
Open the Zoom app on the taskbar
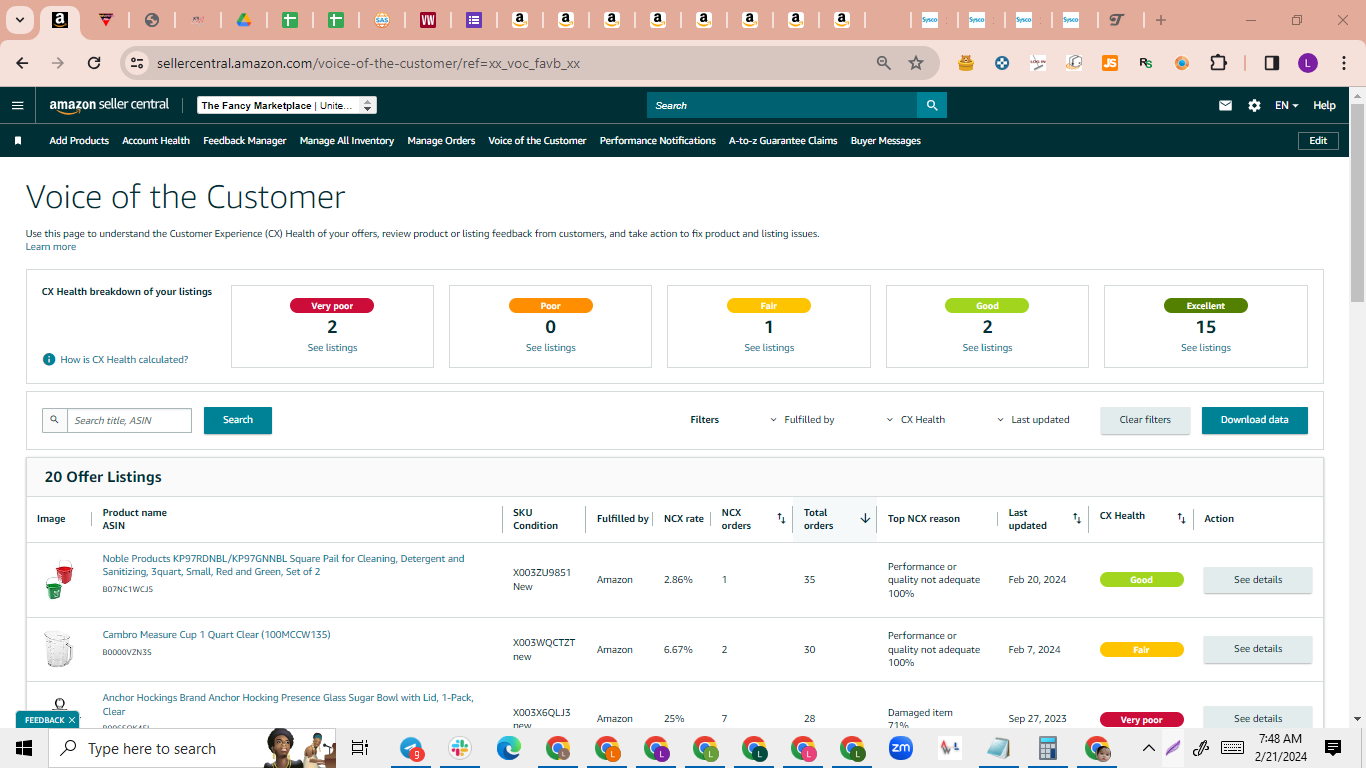(901, 748)
